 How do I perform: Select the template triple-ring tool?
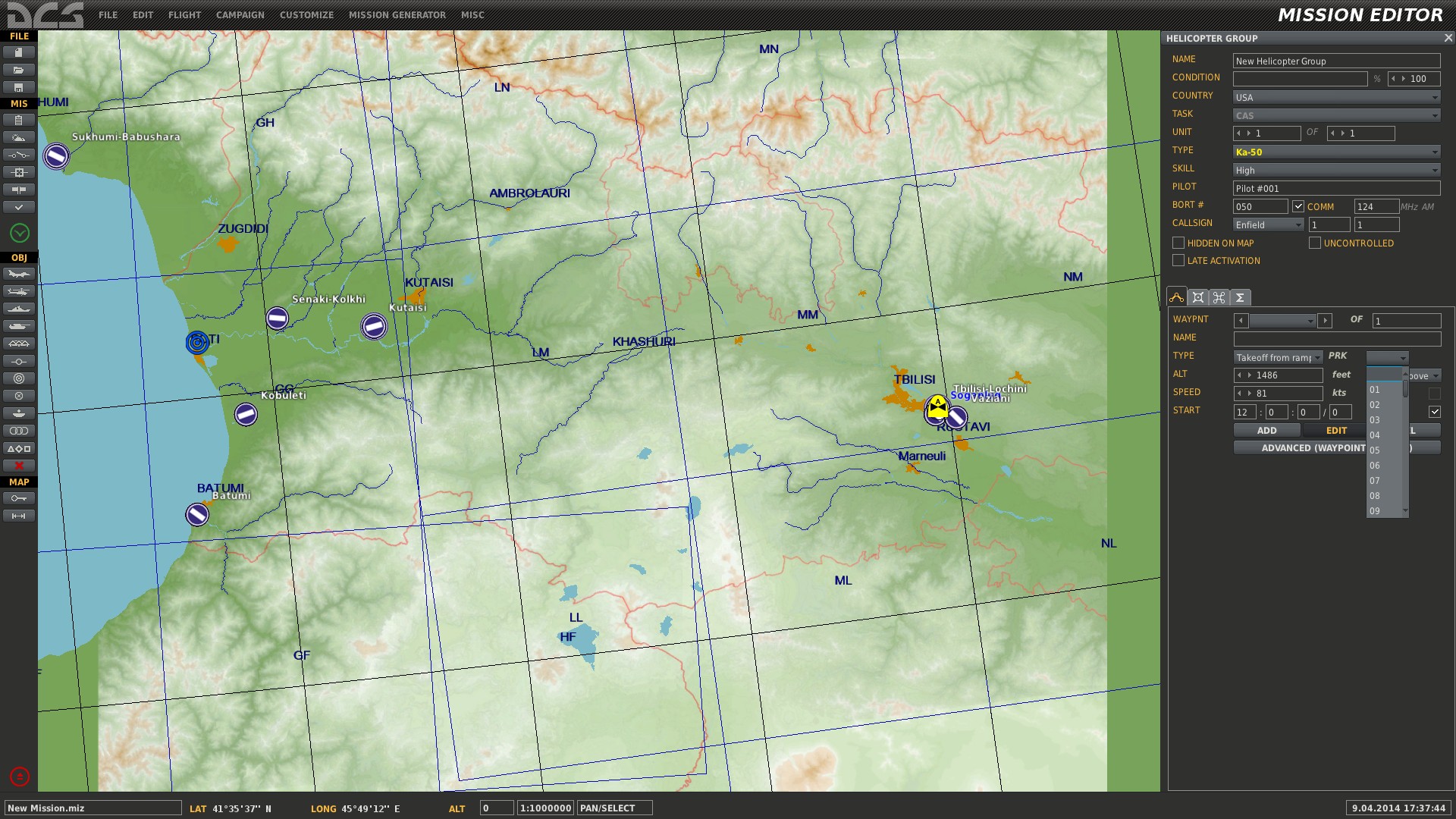[x=19, y=431]
